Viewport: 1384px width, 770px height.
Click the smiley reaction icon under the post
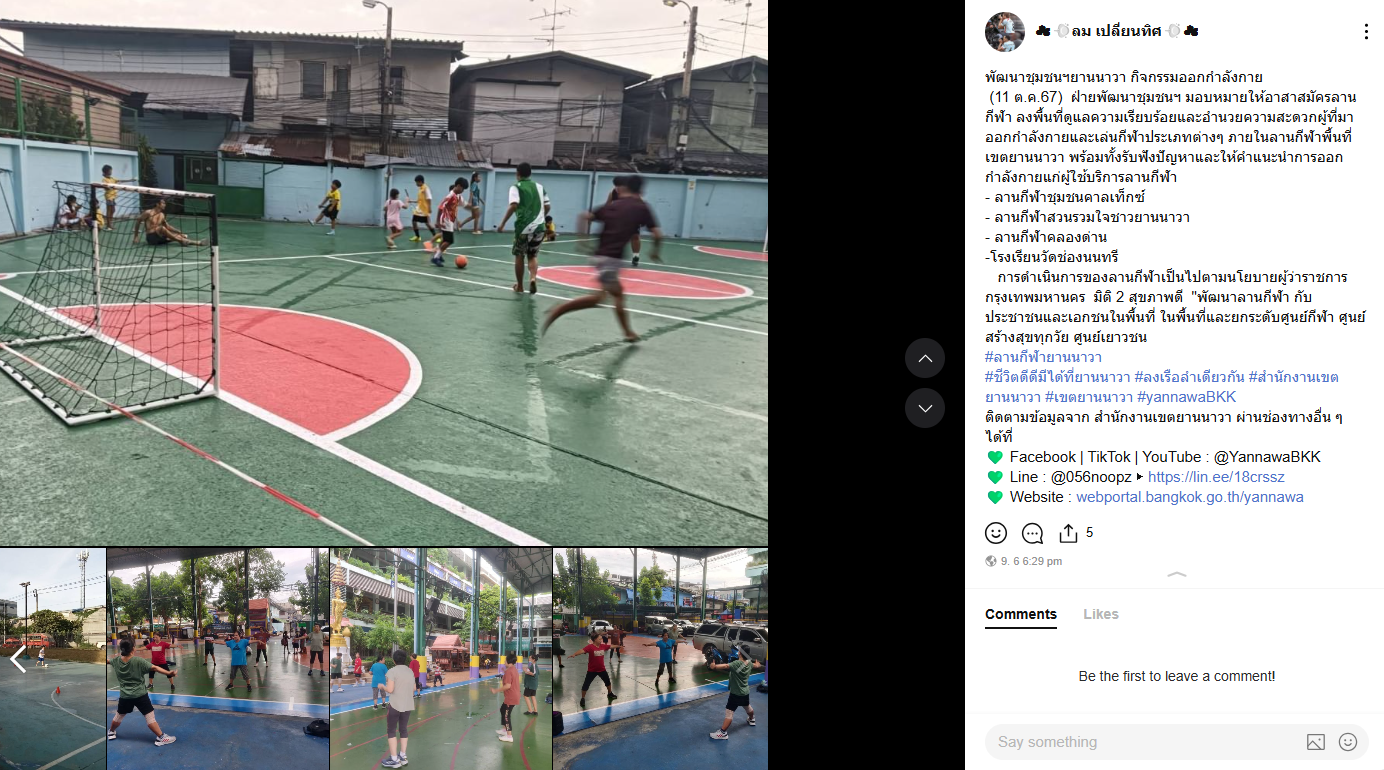tap(996, 533)
